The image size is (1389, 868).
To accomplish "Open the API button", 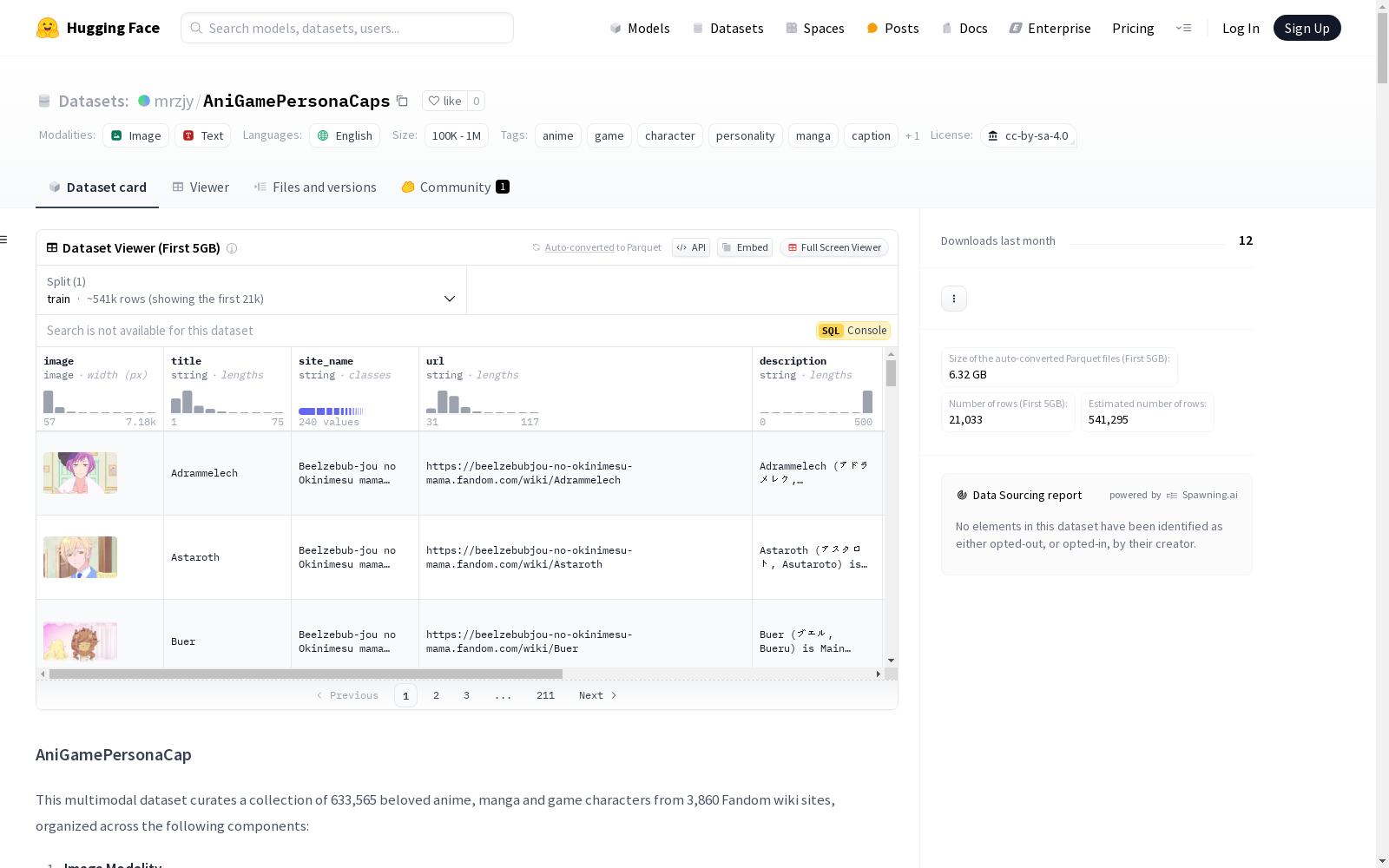I will [x=691, y=247].
